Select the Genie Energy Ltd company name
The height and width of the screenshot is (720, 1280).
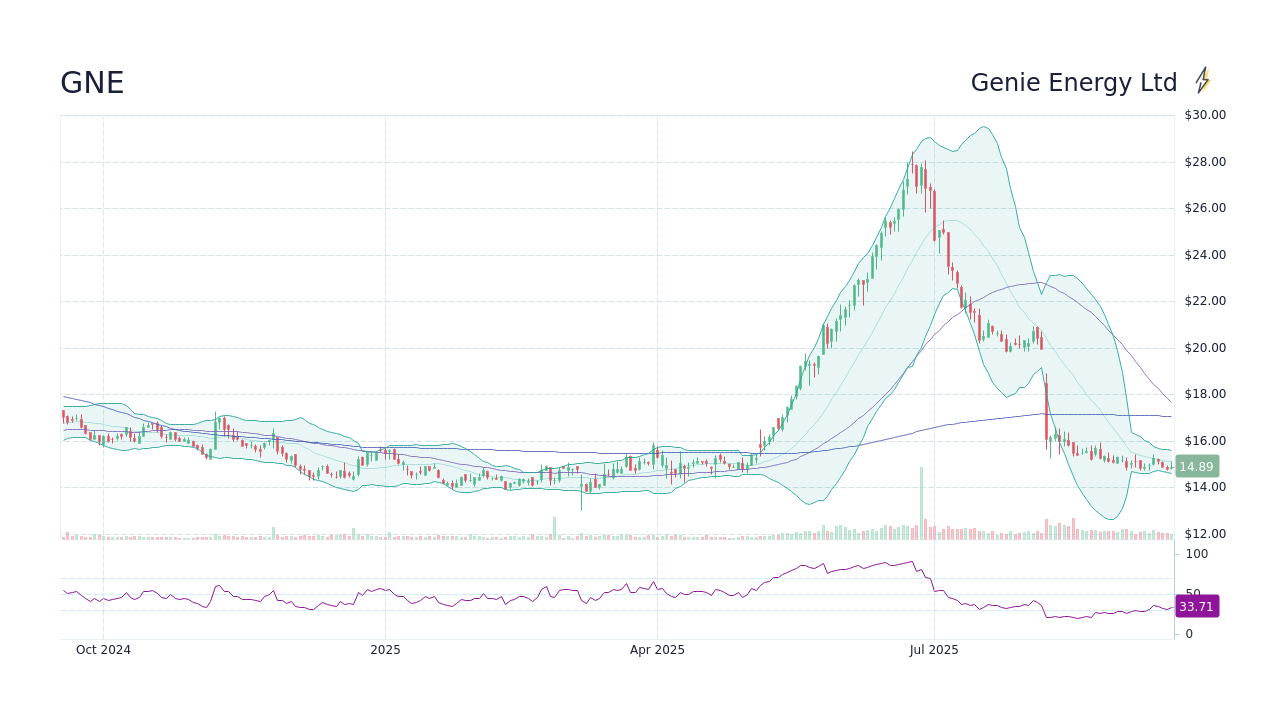point(1074,82)
